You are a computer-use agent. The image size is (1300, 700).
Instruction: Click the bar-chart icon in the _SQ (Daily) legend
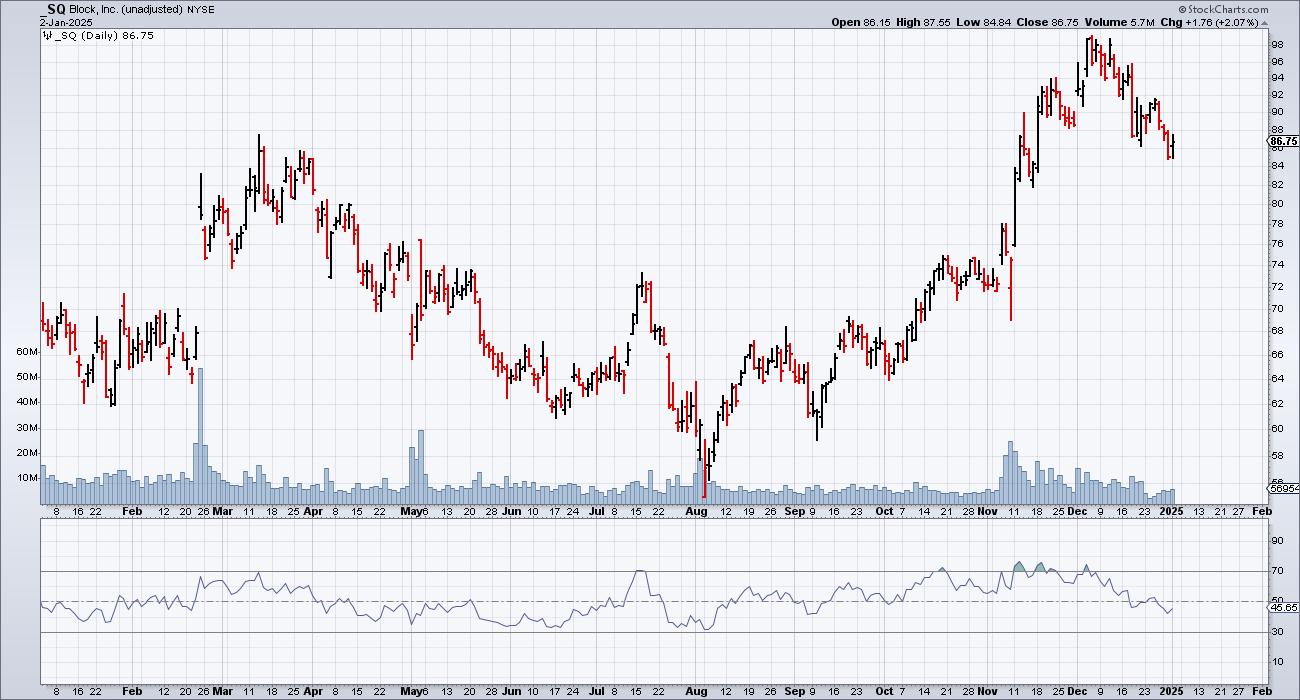(46, 35)
